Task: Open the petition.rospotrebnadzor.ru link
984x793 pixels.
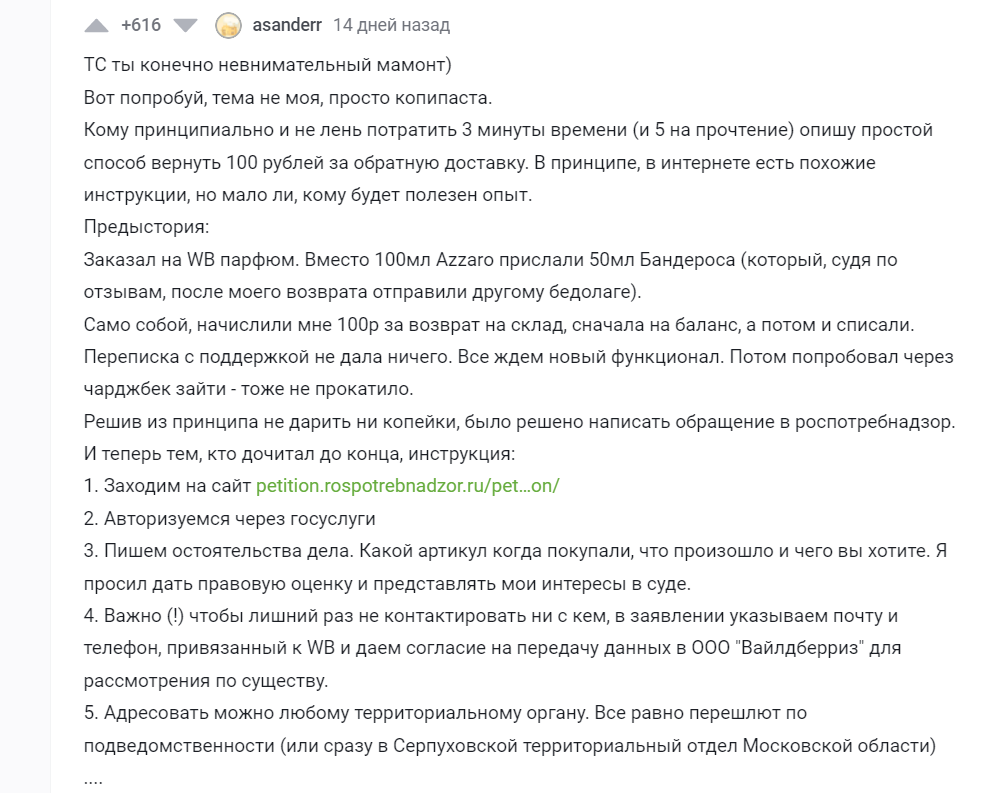Action: tap(408, 486)
